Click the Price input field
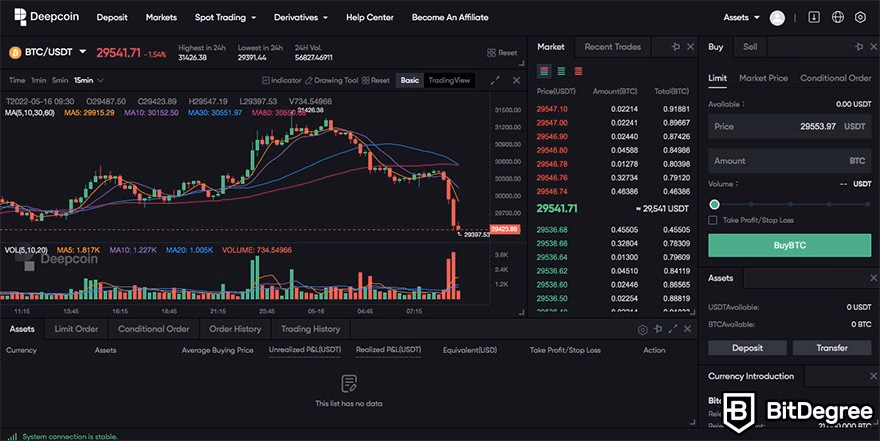This screenshot has height=441, width=880. tap(790, 126)
